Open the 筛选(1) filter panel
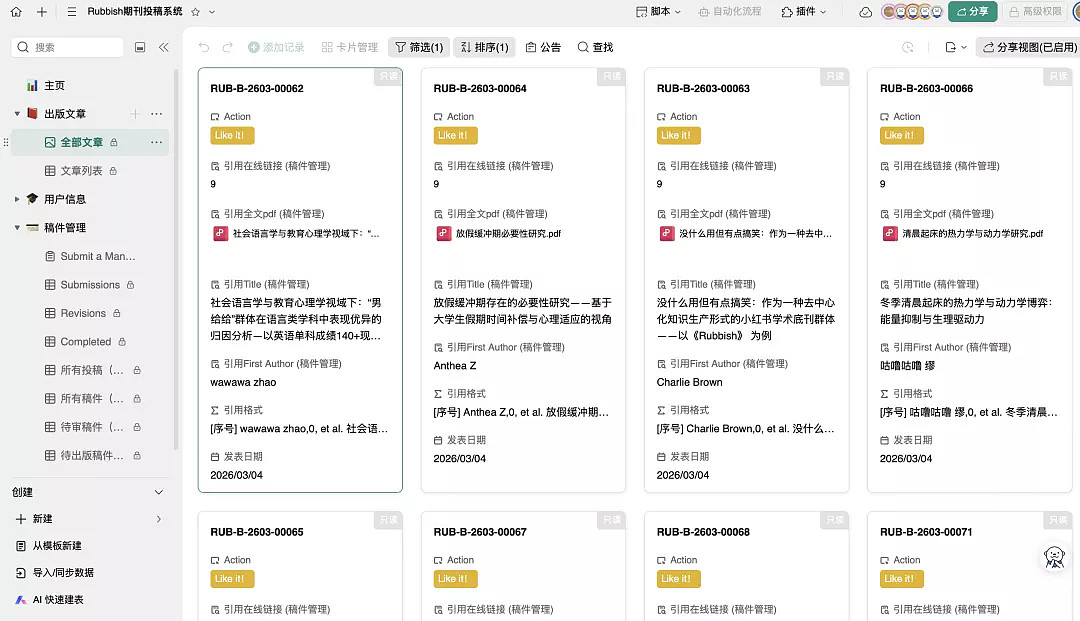The width and height of the screenshot is (1080, 621). pyautogui.click(x=419, y=47)
